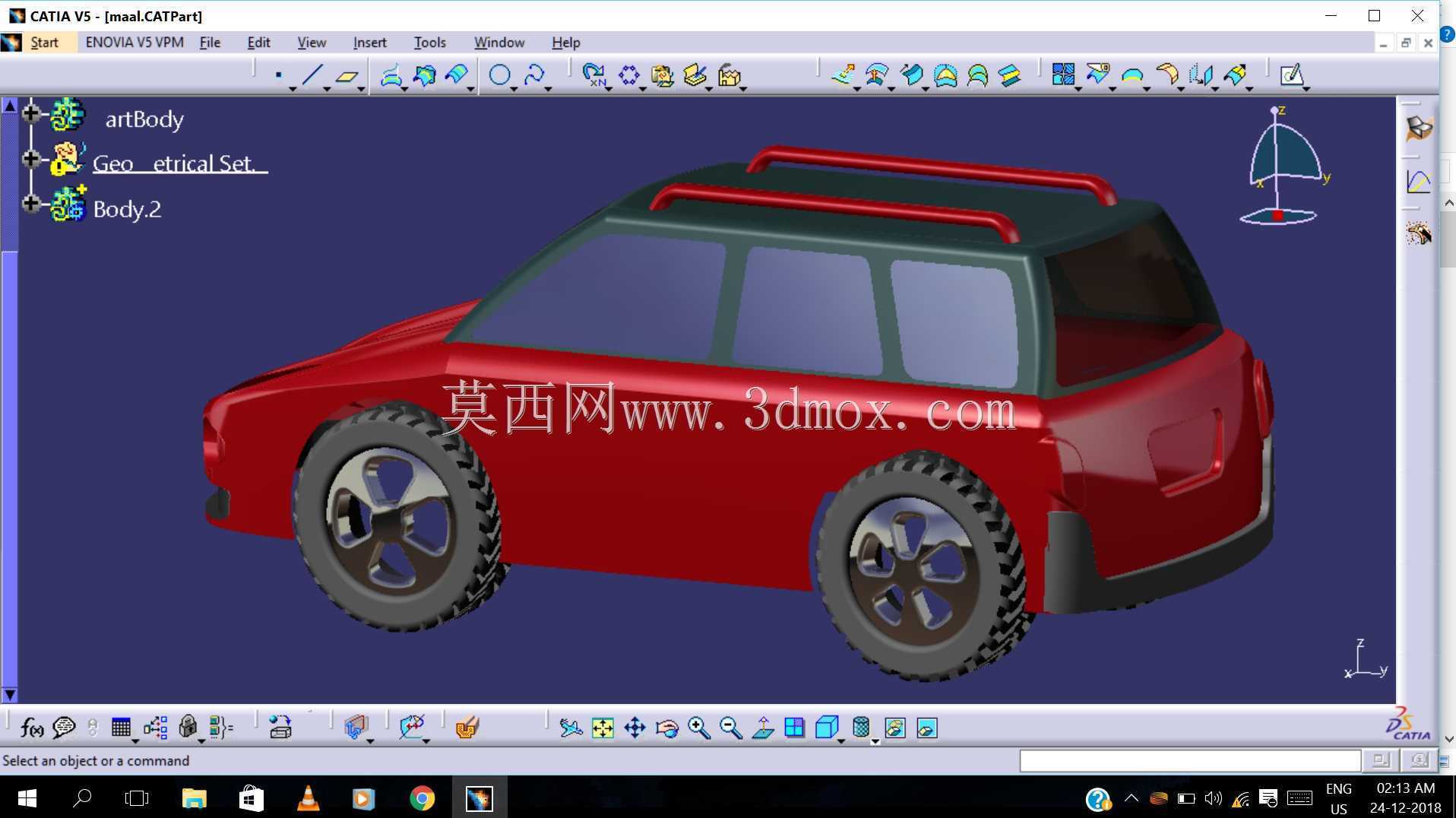Image resolution: width=1456 pixels, height=818 pixels.
Task: Open the File menu
Action: 210,43
